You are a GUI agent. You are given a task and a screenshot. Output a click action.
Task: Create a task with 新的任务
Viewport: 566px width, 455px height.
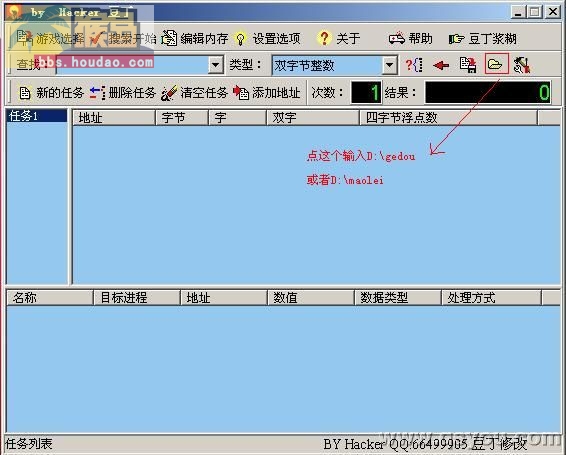(51, 93)
